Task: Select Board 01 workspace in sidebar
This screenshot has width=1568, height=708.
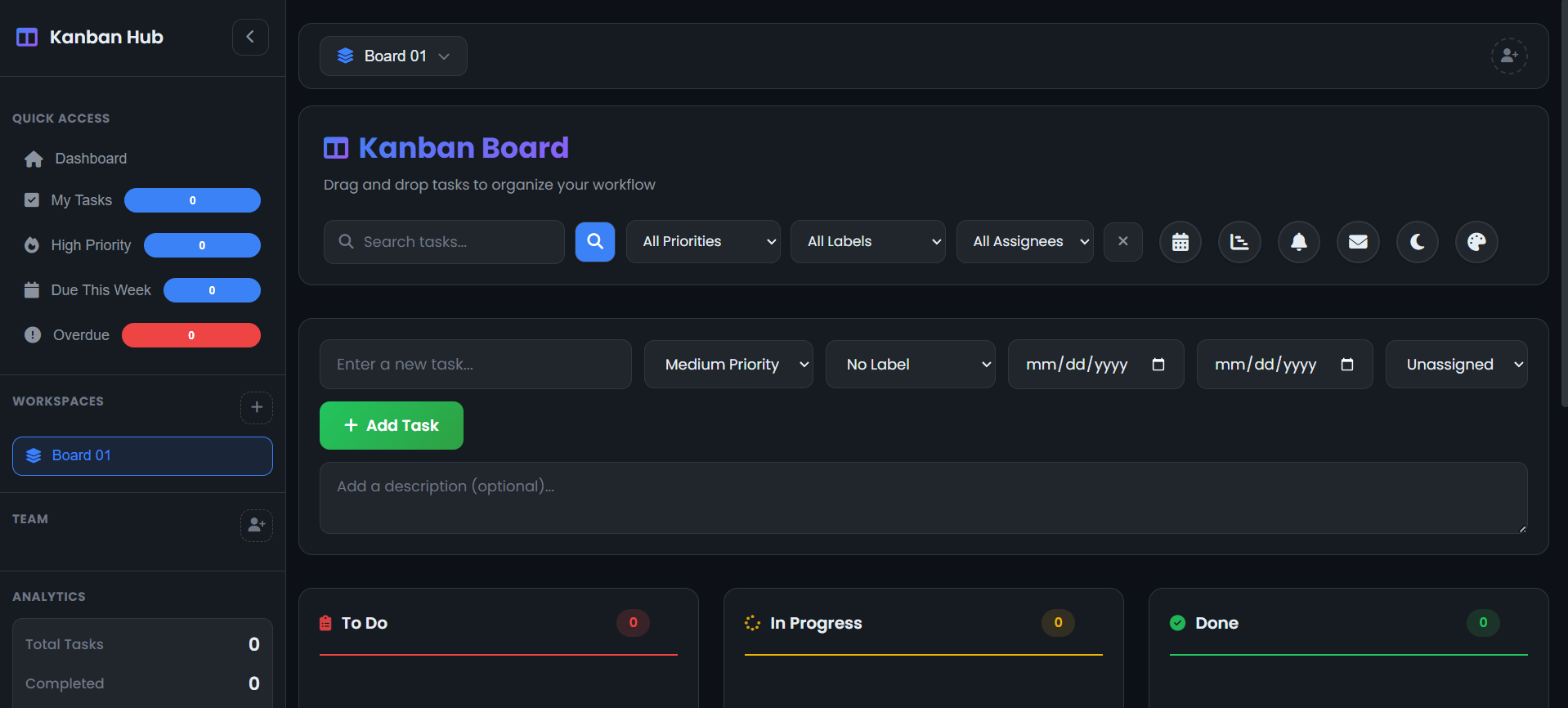Action: pyautogui.click(x=142, y=455)
